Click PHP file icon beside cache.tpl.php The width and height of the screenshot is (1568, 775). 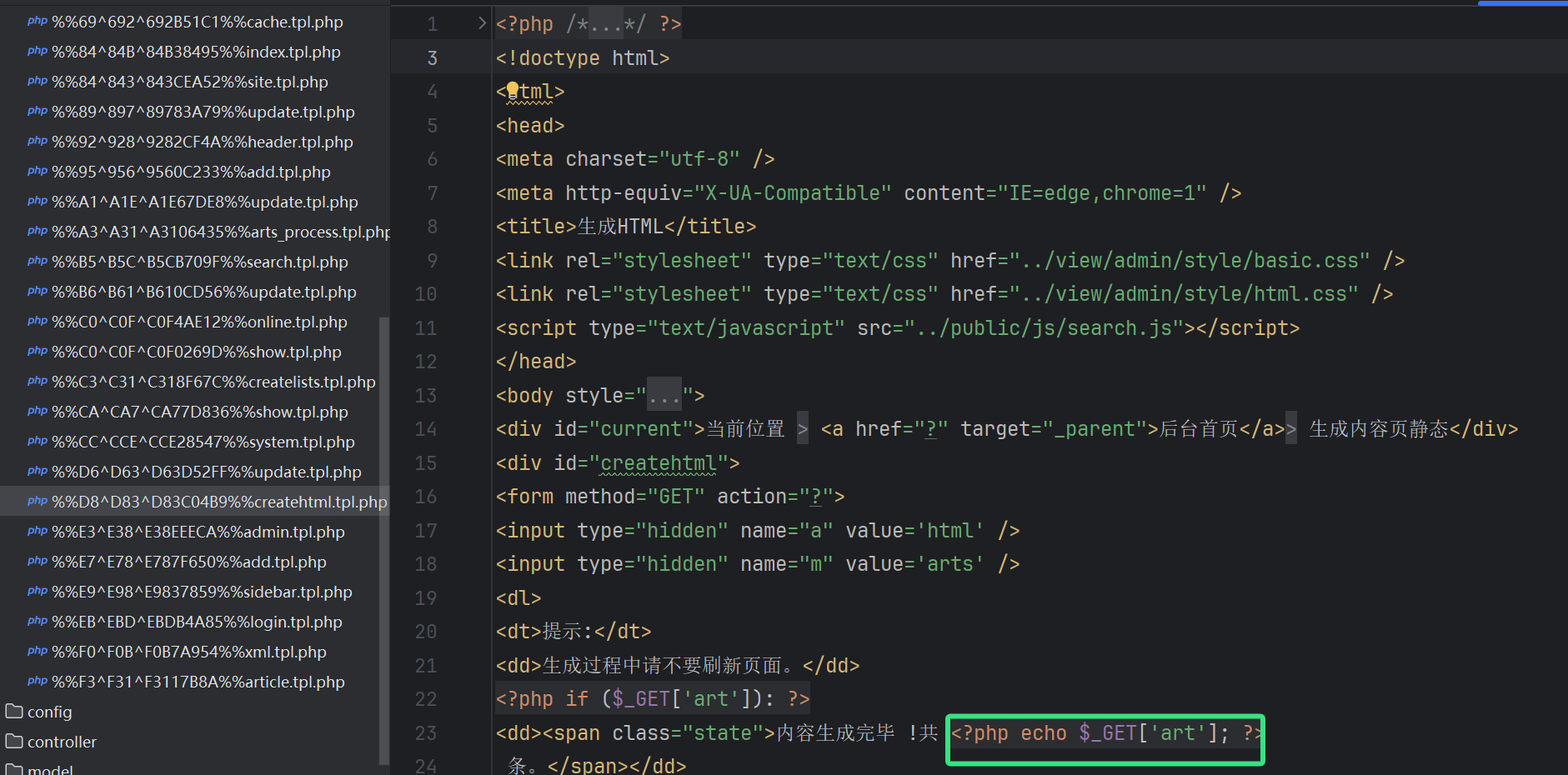tap(37, 22)
